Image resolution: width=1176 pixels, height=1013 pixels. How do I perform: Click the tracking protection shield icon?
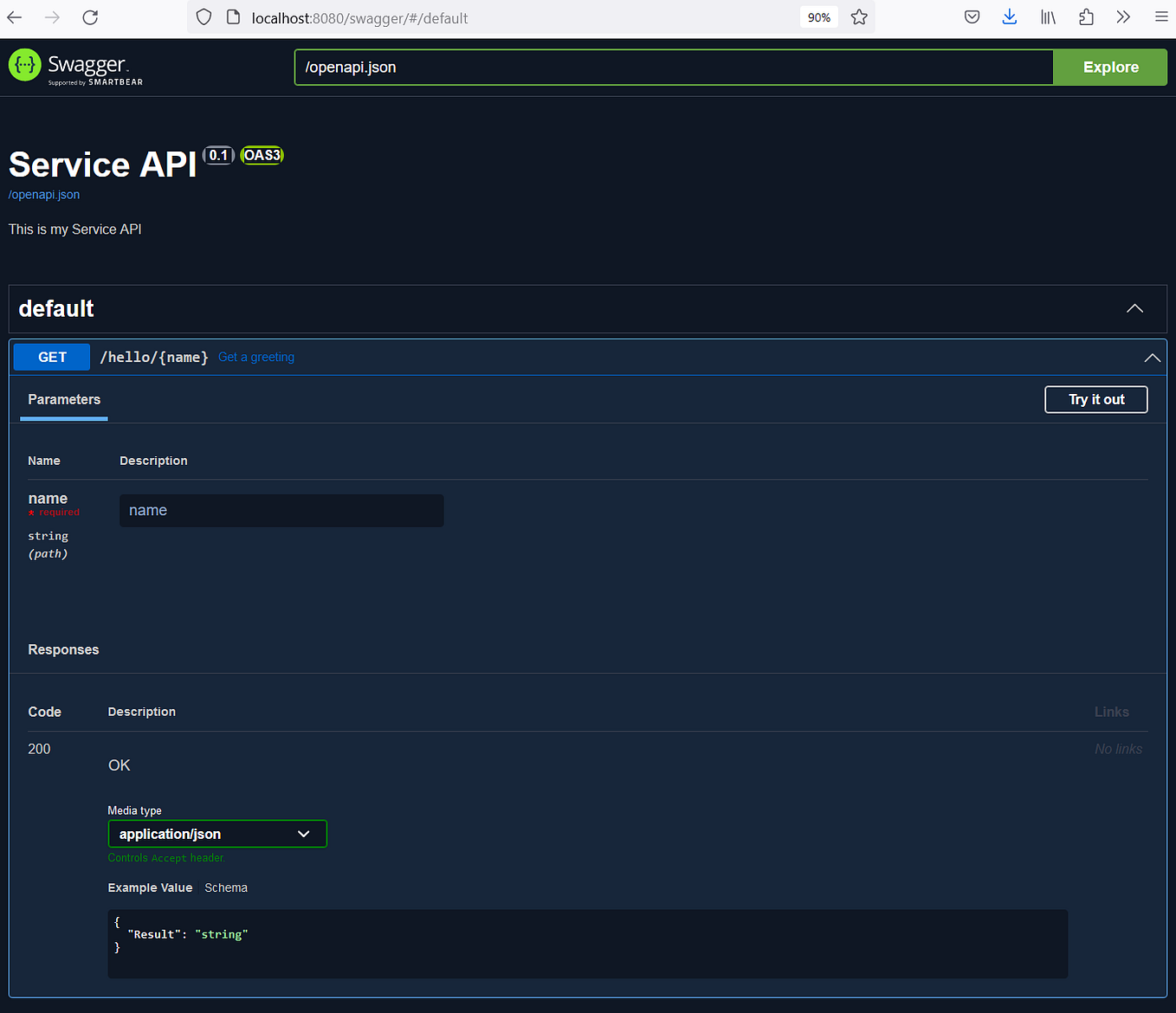pyautogui.click(x=203, y=16)
